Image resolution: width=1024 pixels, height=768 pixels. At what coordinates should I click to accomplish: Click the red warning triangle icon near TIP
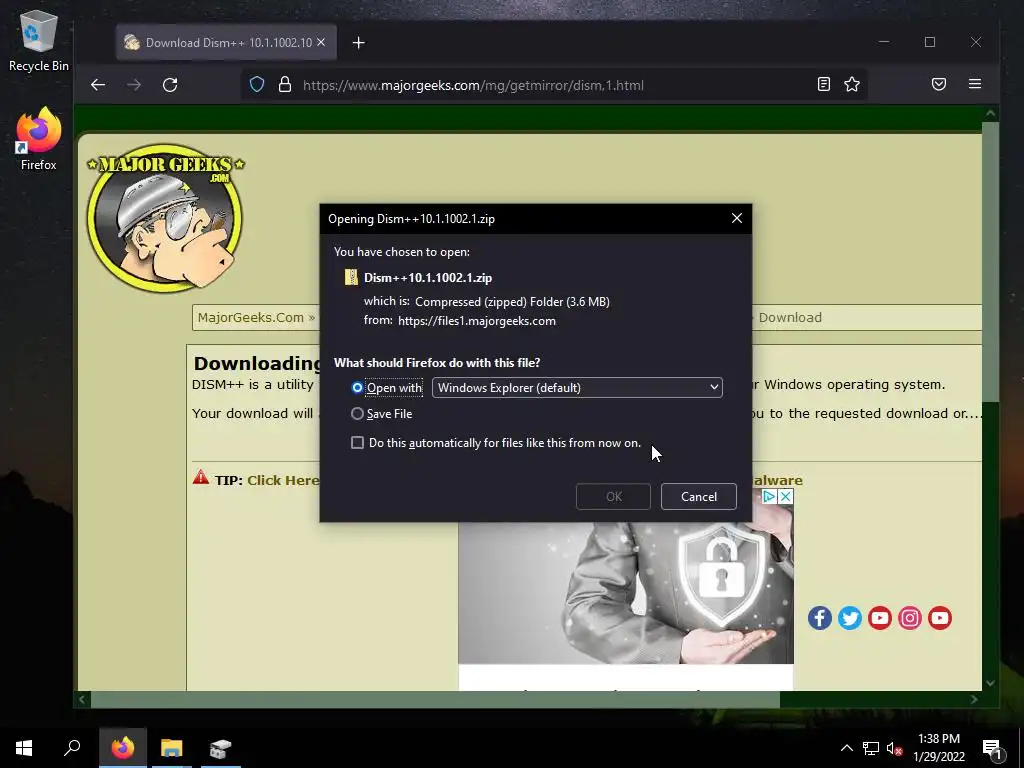(200, 477)
